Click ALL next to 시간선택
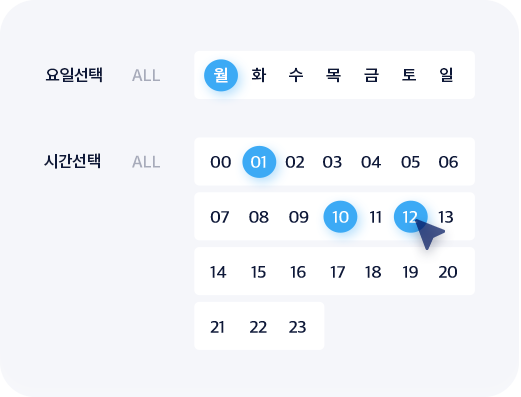The image size is (521, 397). coord(146,162)
